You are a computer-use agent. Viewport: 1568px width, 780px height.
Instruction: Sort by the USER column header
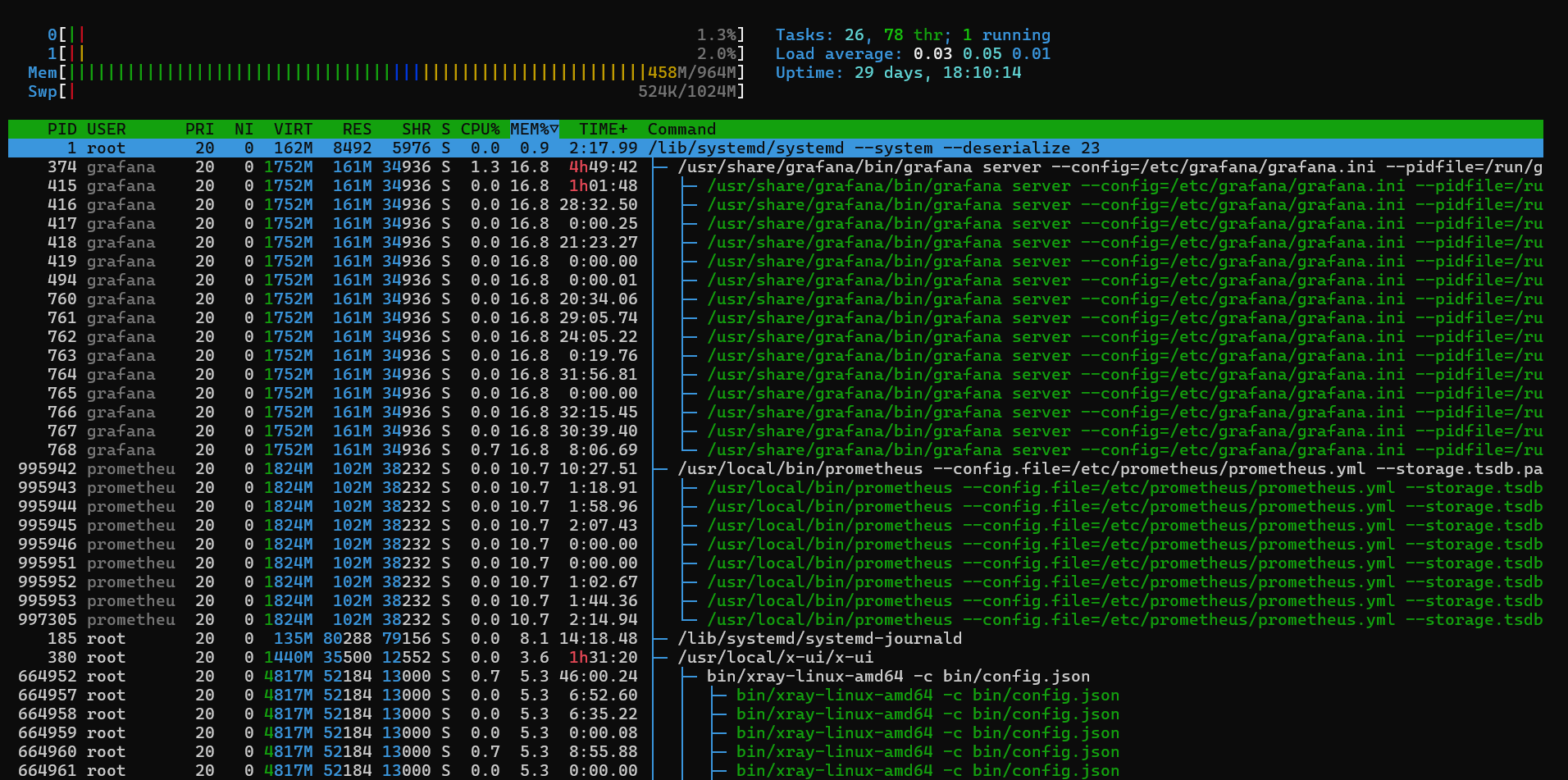(107, 130)
